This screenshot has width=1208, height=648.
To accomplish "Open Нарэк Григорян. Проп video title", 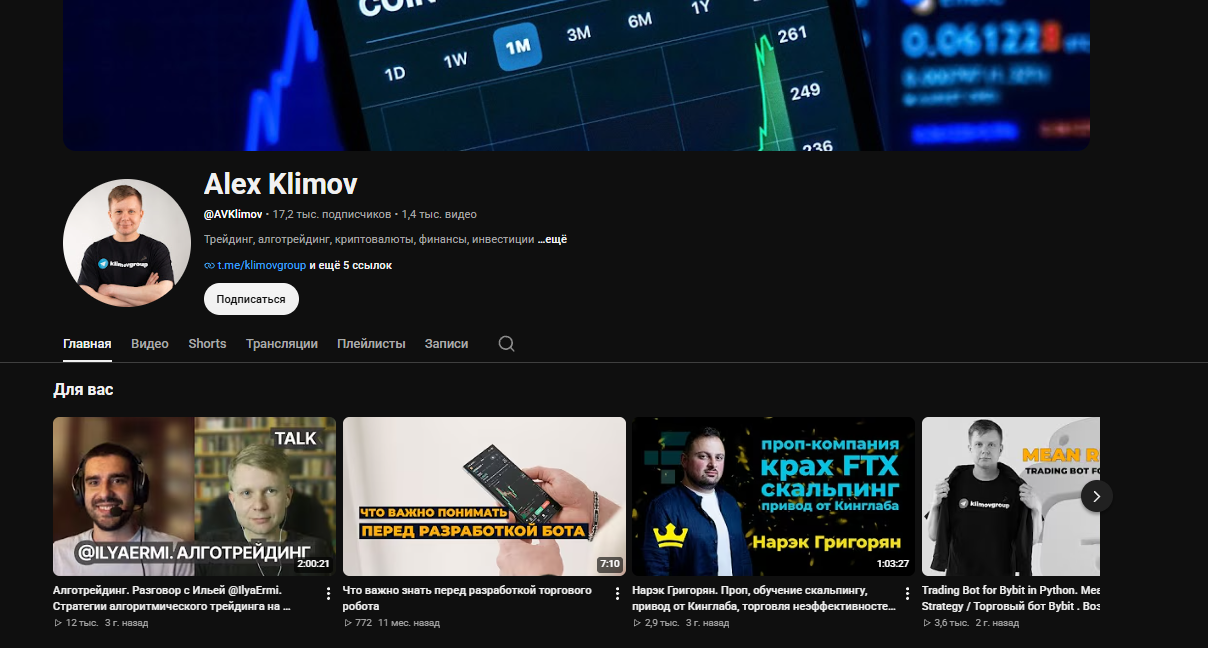I will point(764,598).
